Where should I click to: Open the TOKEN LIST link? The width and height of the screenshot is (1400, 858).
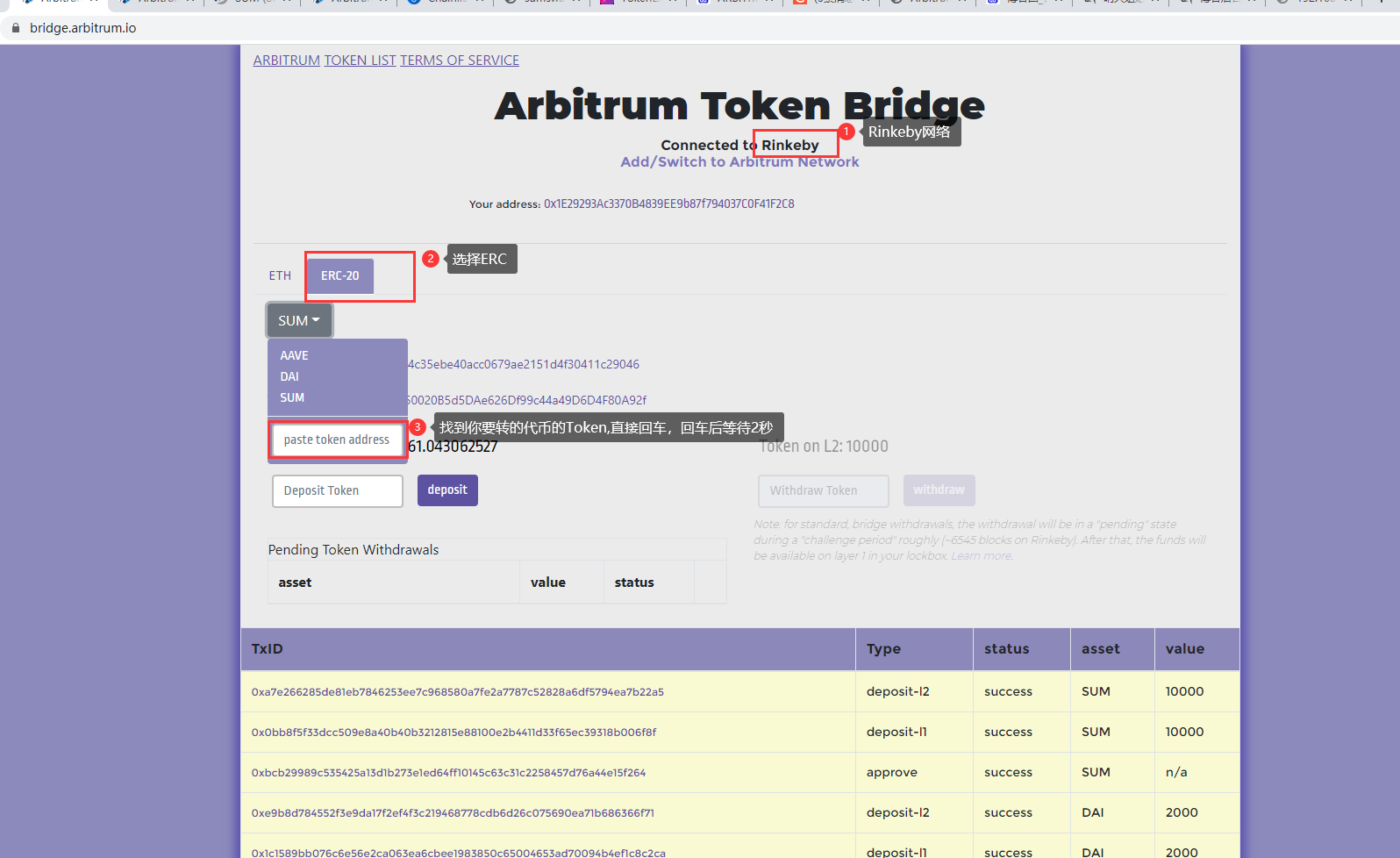click(x=361, y=61)
